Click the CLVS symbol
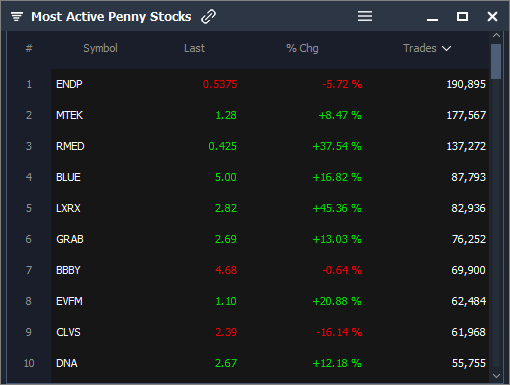510x385 pixels. tap(68, 332)
